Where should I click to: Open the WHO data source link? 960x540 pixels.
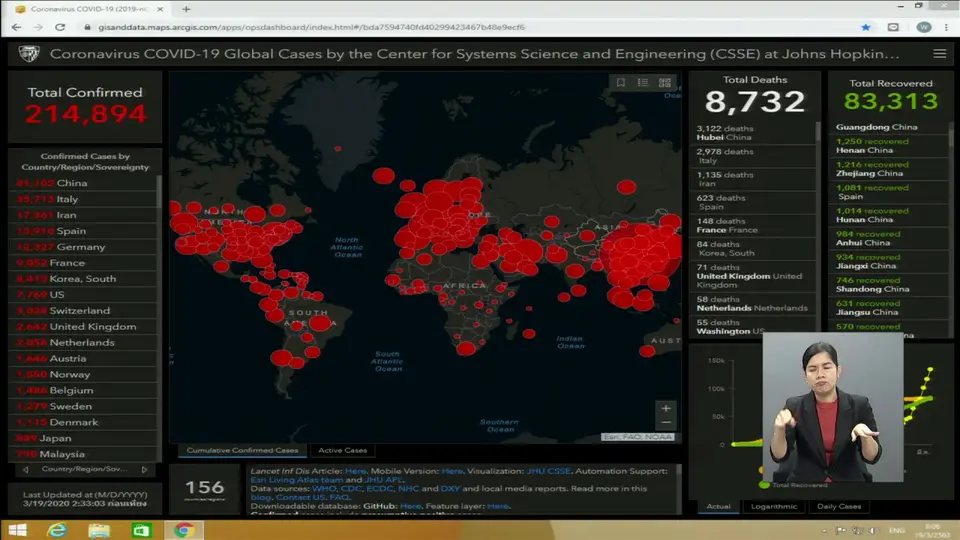point(324,489)
